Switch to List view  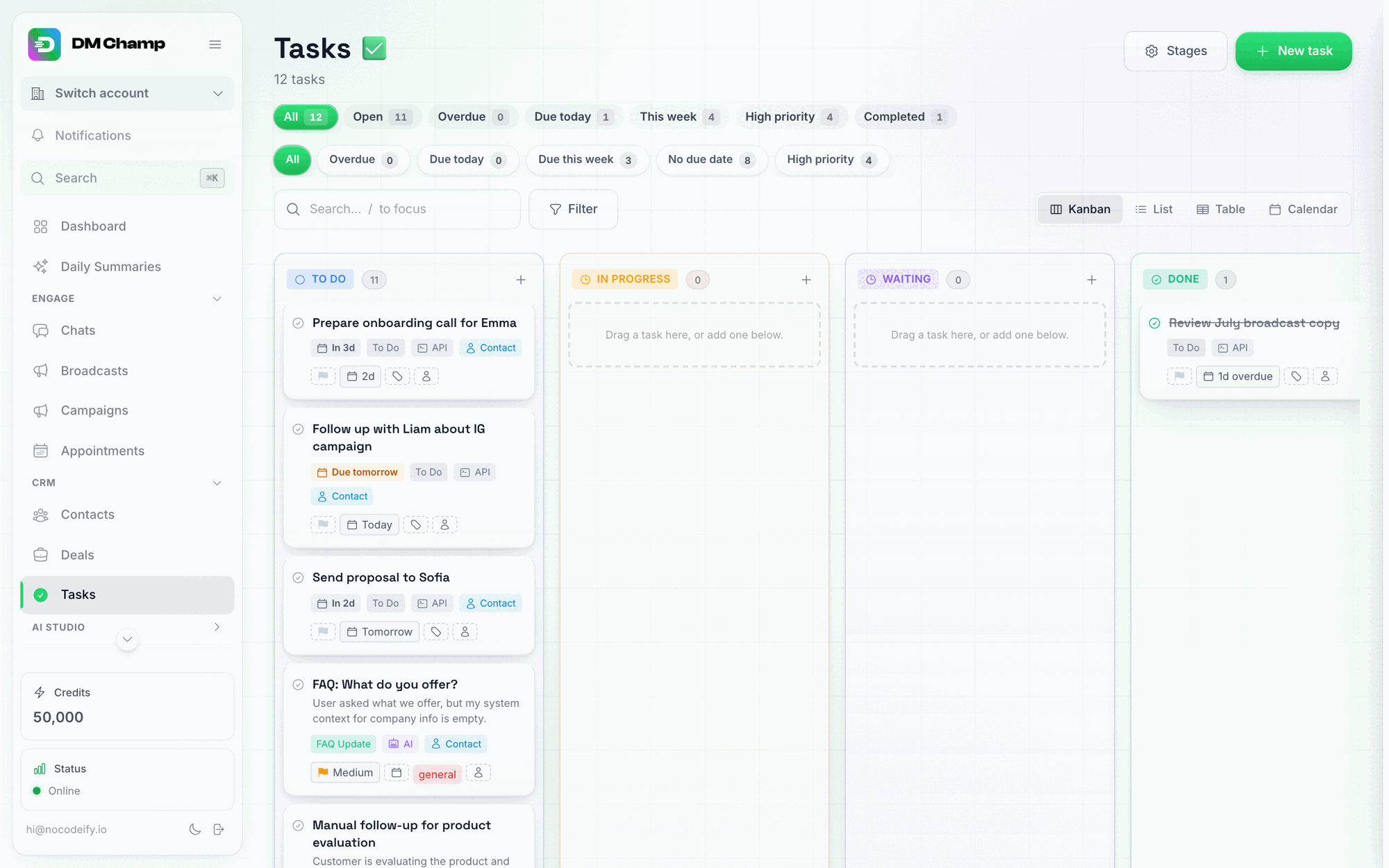[1154, 209]
